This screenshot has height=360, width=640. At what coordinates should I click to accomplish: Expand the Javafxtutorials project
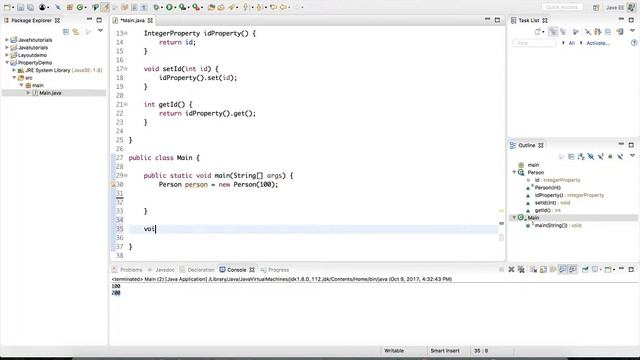coord(7,40)
